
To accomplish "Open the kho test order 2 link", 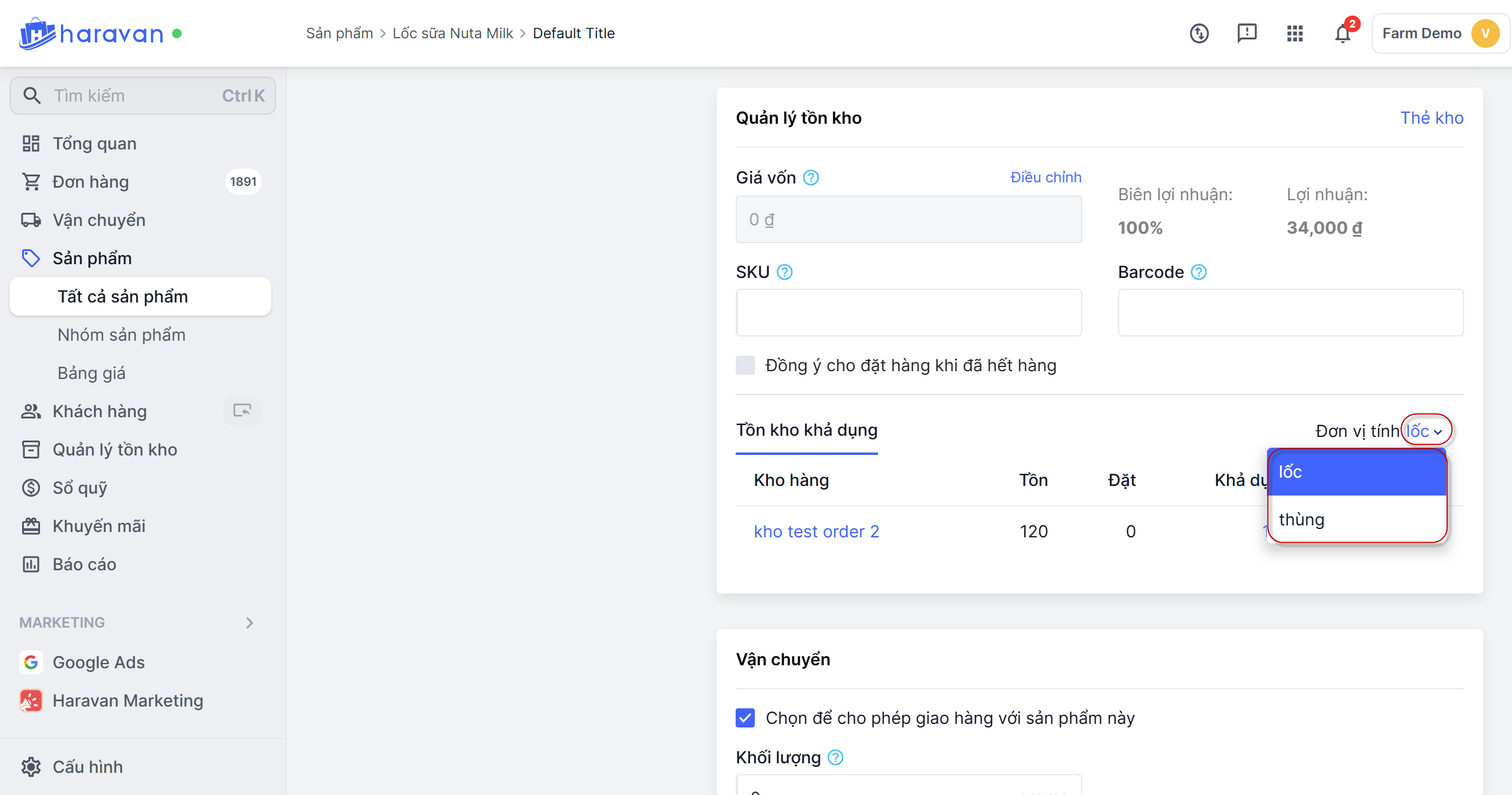I will 816,531.
